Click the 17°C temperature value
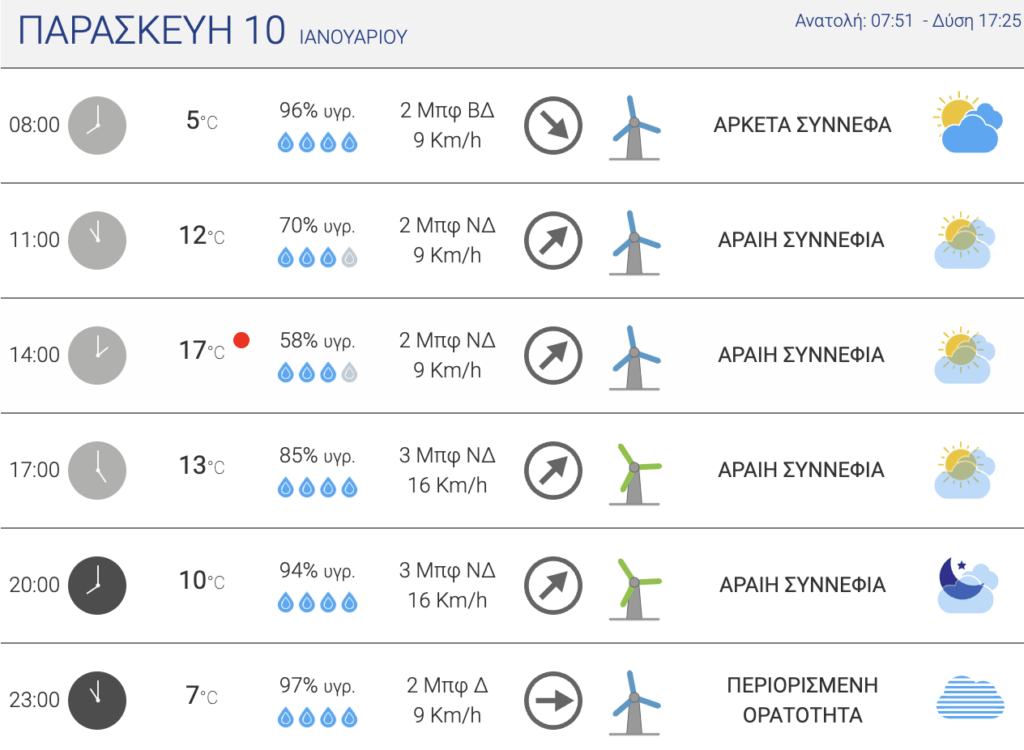 tap(202, 351)
